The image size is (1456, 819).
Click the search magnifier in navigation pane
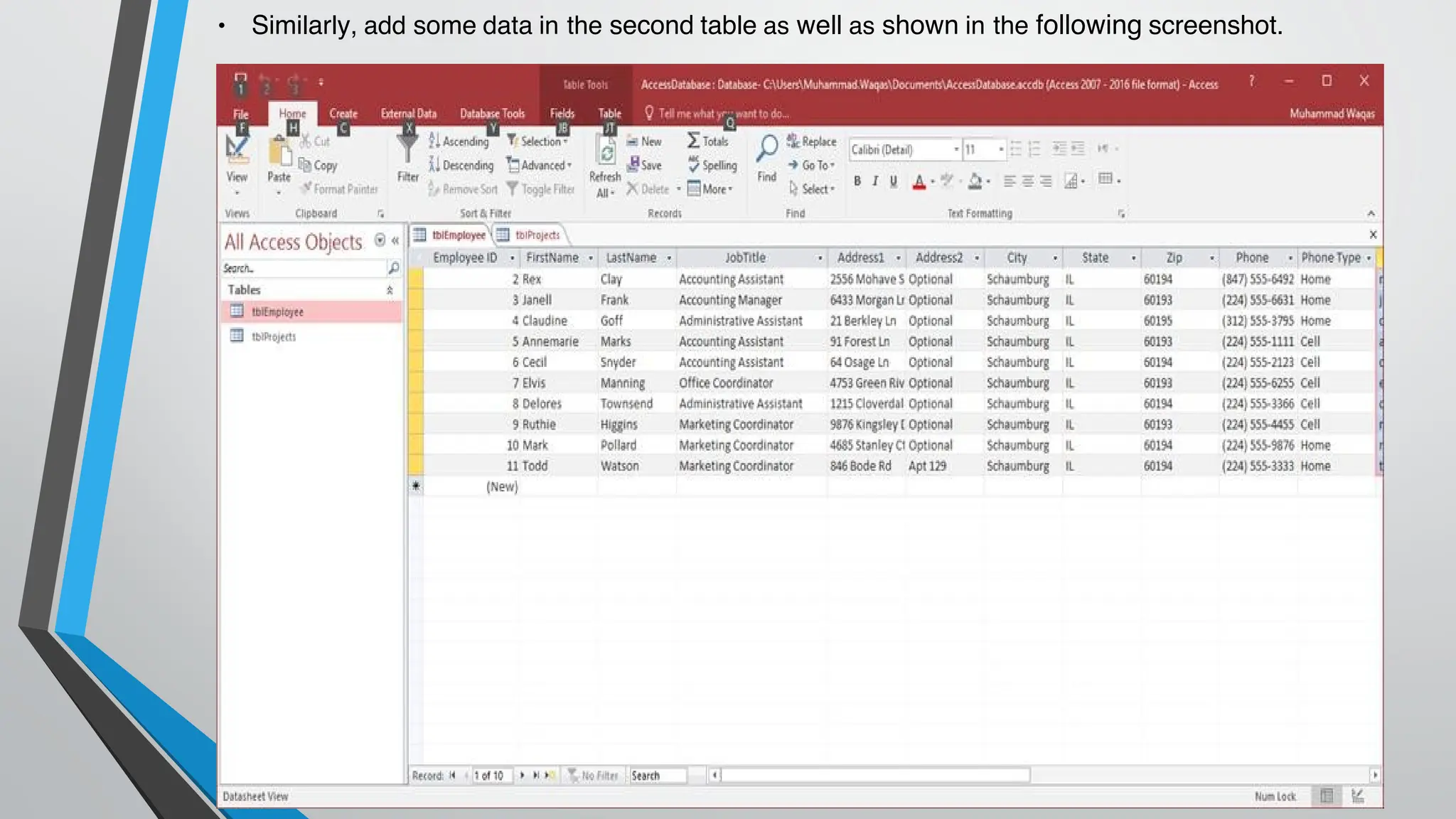pyautogui.click(x=393, y=268)
